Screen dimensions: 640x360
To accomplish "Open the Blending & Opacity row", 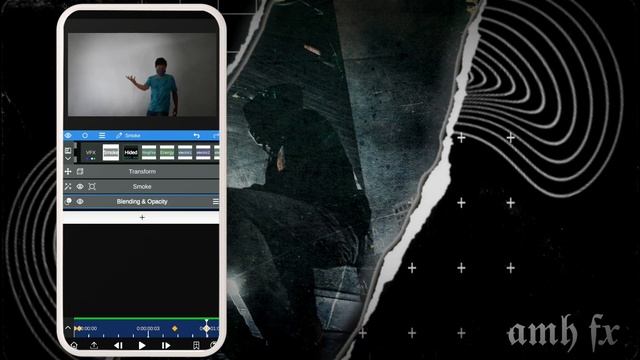I will point(141,201).
